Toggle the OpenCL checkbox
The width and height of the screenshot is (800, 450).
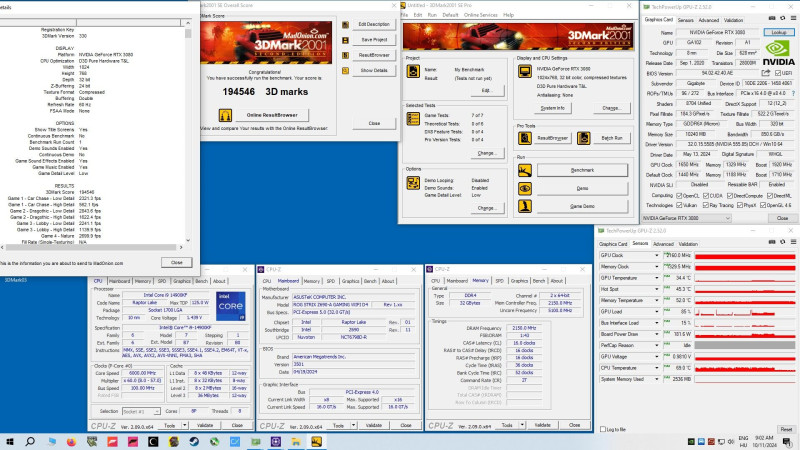[679, 196]
